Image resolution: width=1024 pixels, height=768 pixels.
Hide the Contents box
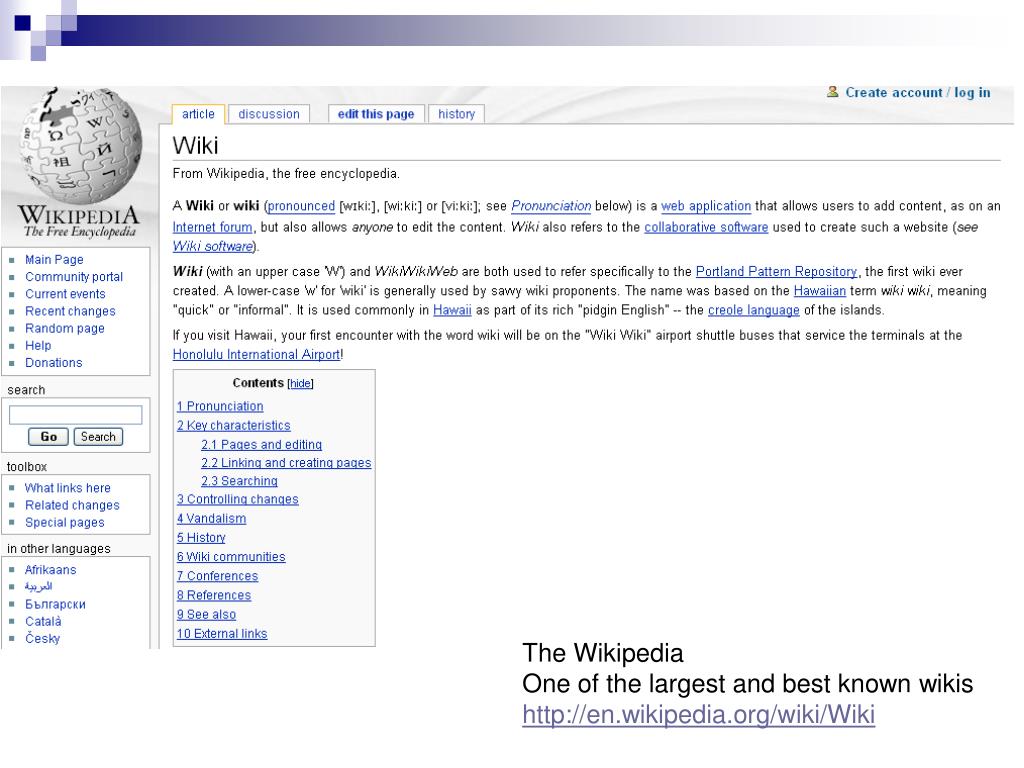click(x=300, y=383)
